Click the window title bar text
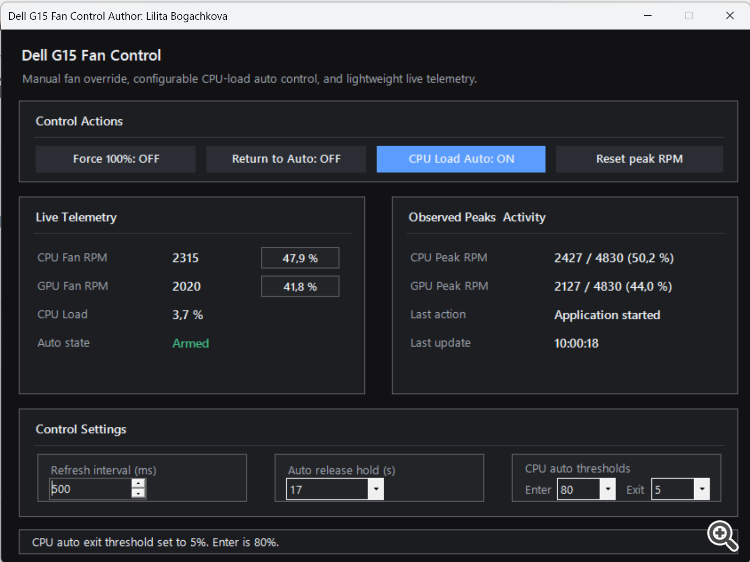Screen dimensions: 750x562 pos(118,16)
